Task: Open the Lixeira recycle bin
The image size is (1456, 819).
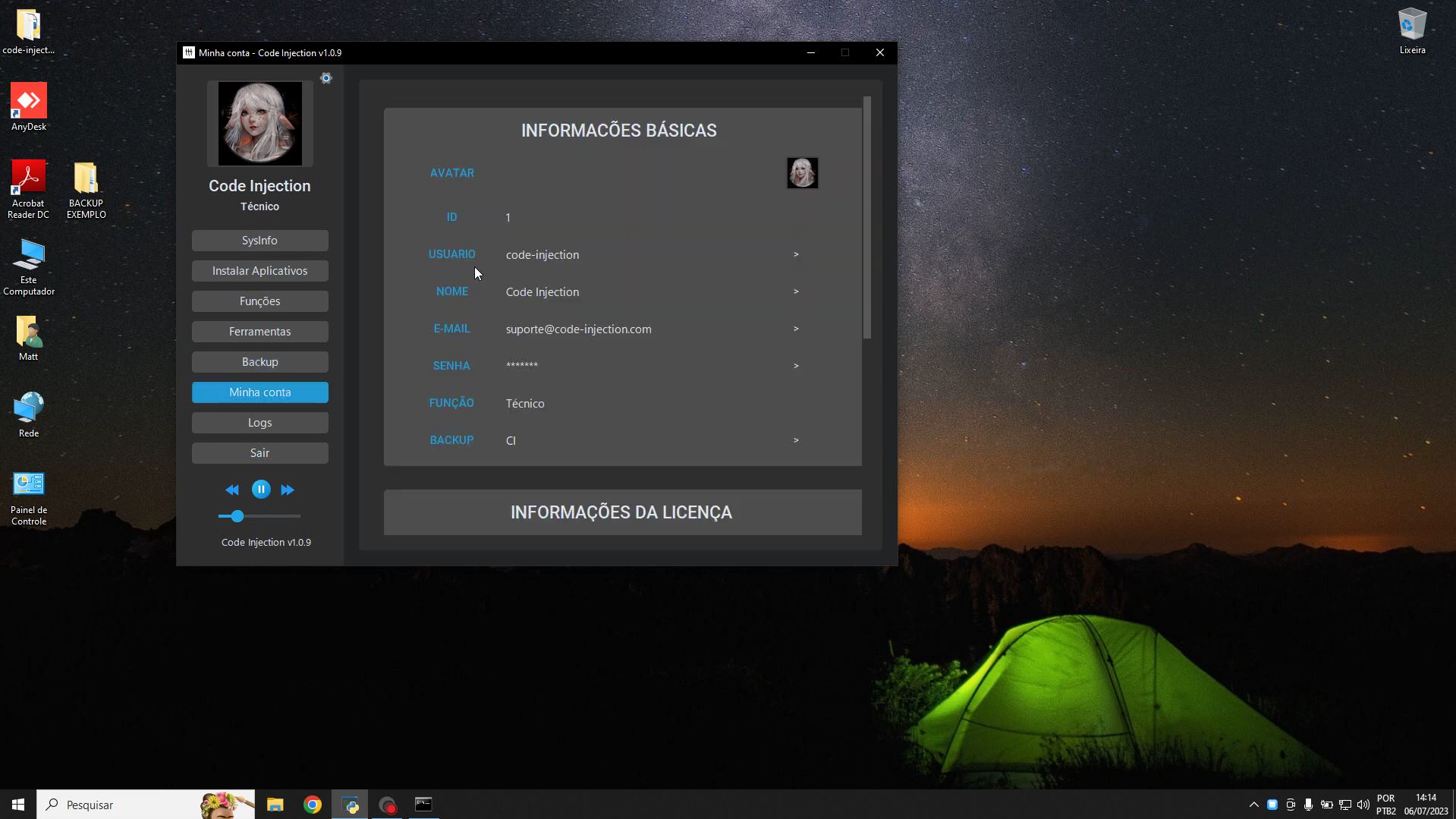Action: pos(1412,32)
